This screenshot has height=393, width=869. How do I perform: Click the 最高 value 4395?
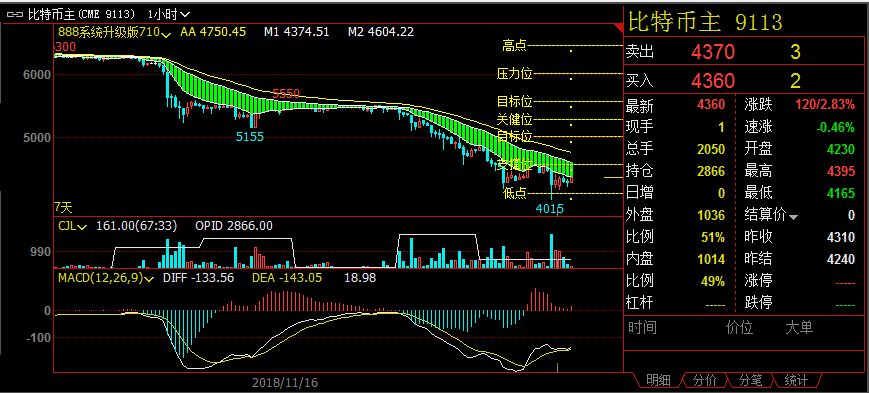(841, 171)
